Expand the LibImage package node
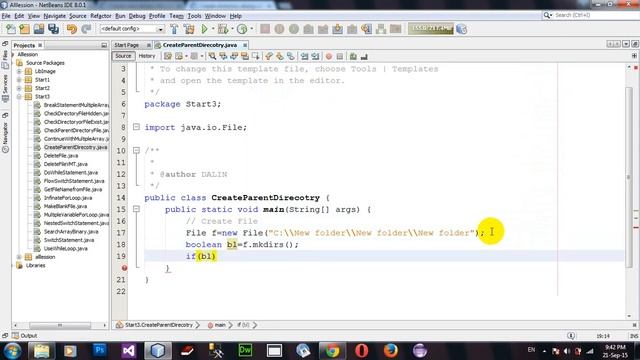Viewport: 640px width, 360px height. [19, 71]
